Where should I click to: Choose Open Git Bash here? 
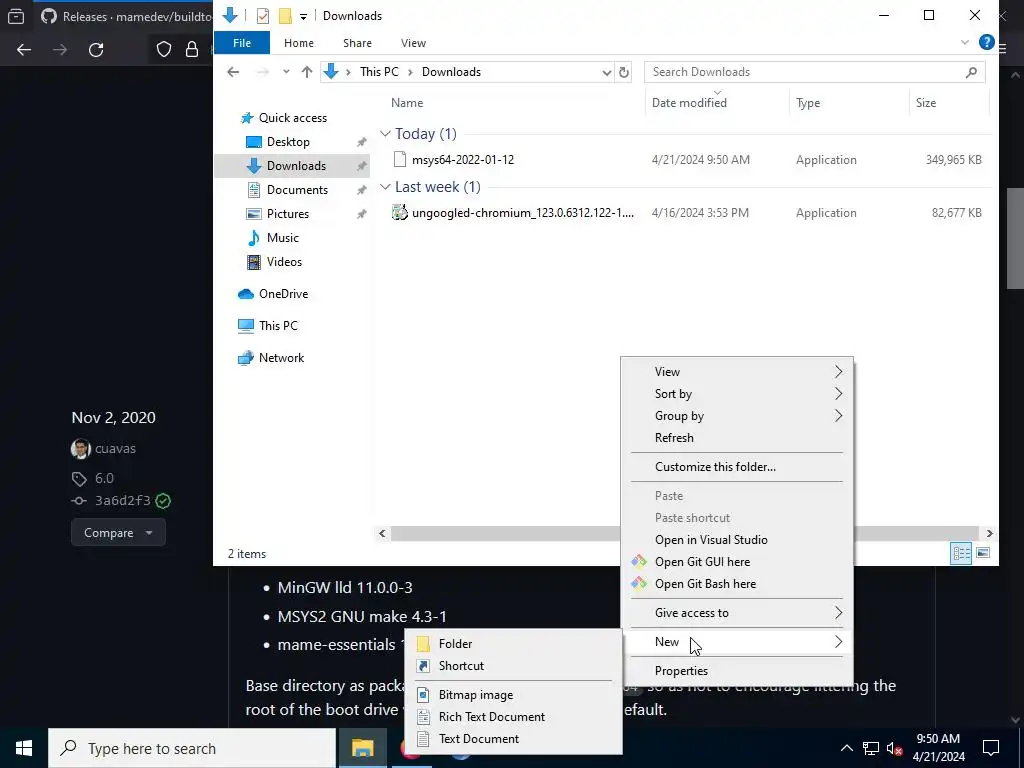pyautogui.click(x=737, y=584)
